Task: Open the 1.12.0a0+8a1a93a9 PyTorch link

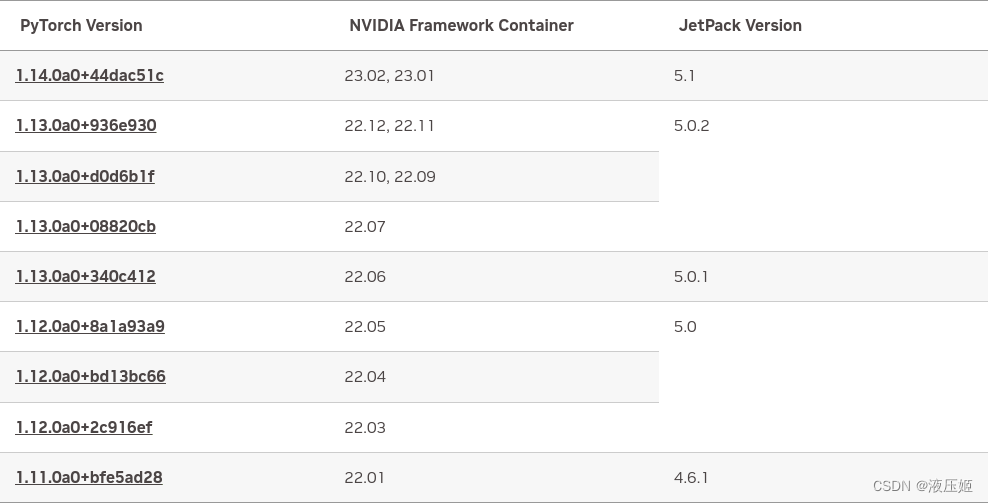Action: [90, 327]
